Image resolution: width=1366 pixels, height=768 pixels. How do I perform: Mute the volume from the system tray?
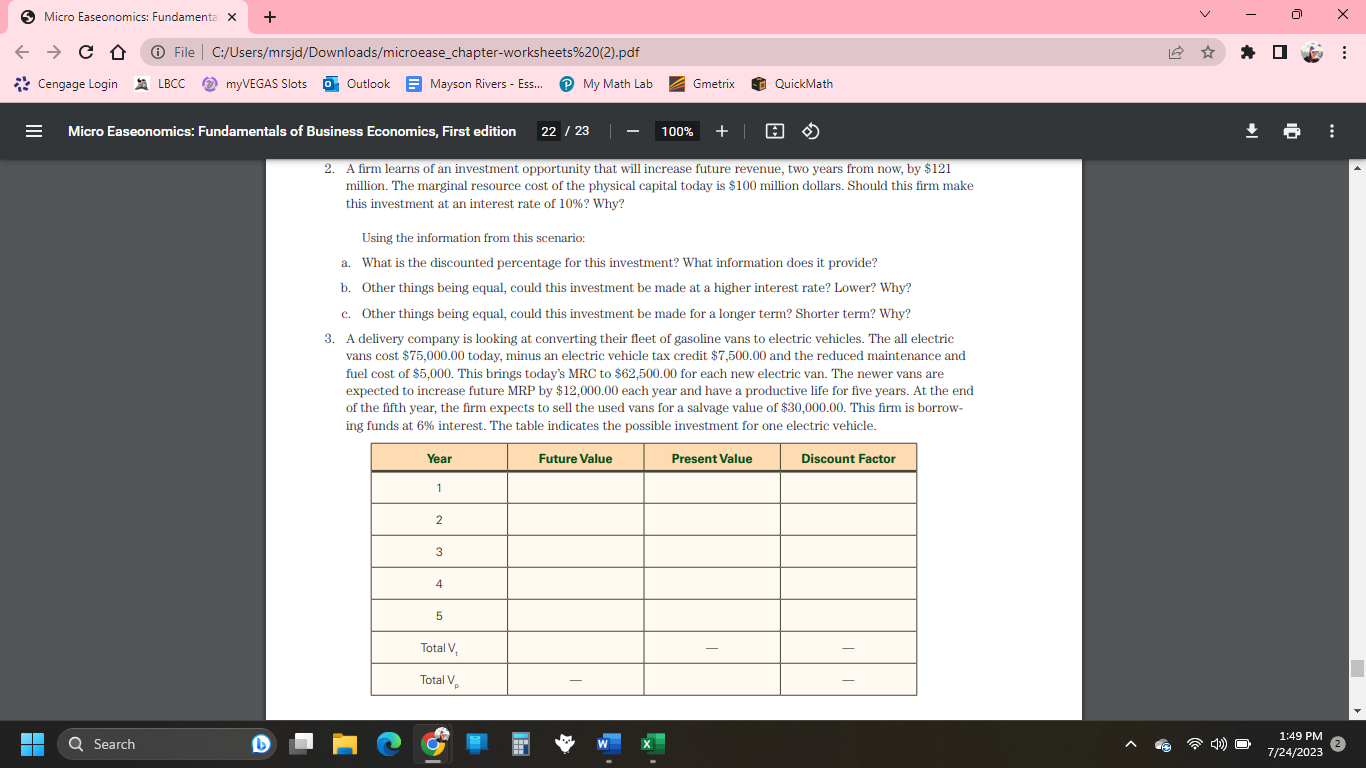click(x=1219, y=744)
